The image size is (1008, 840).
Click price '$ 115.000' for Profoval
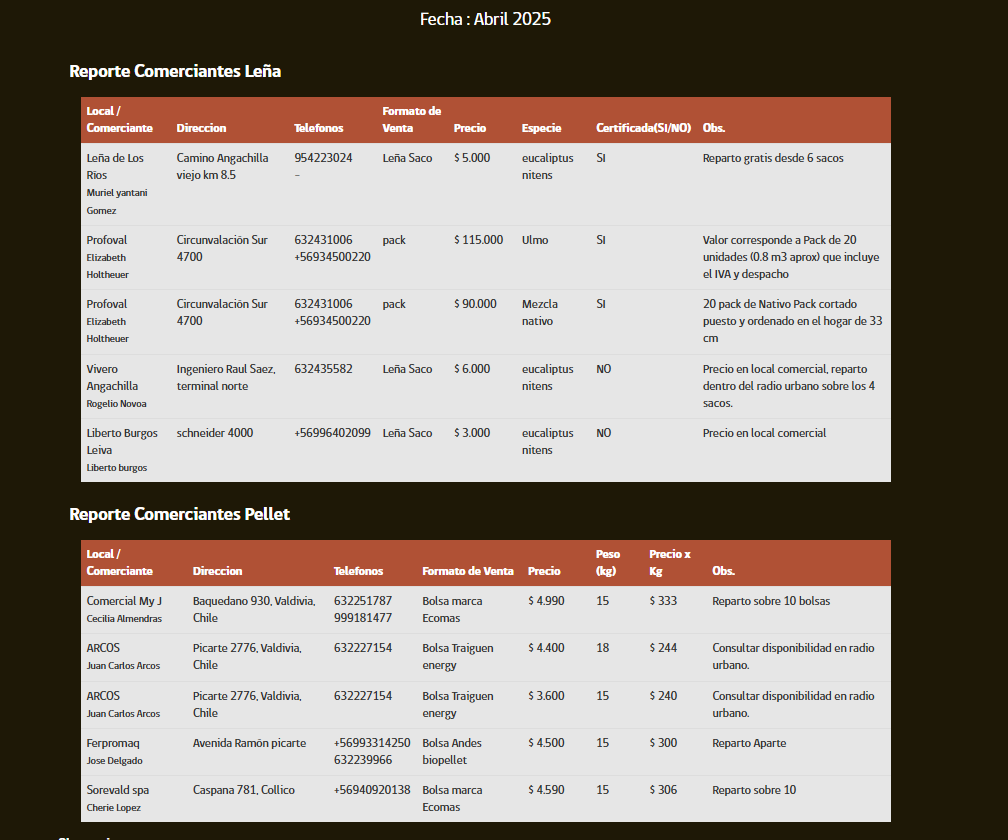(x=478, y=240)
